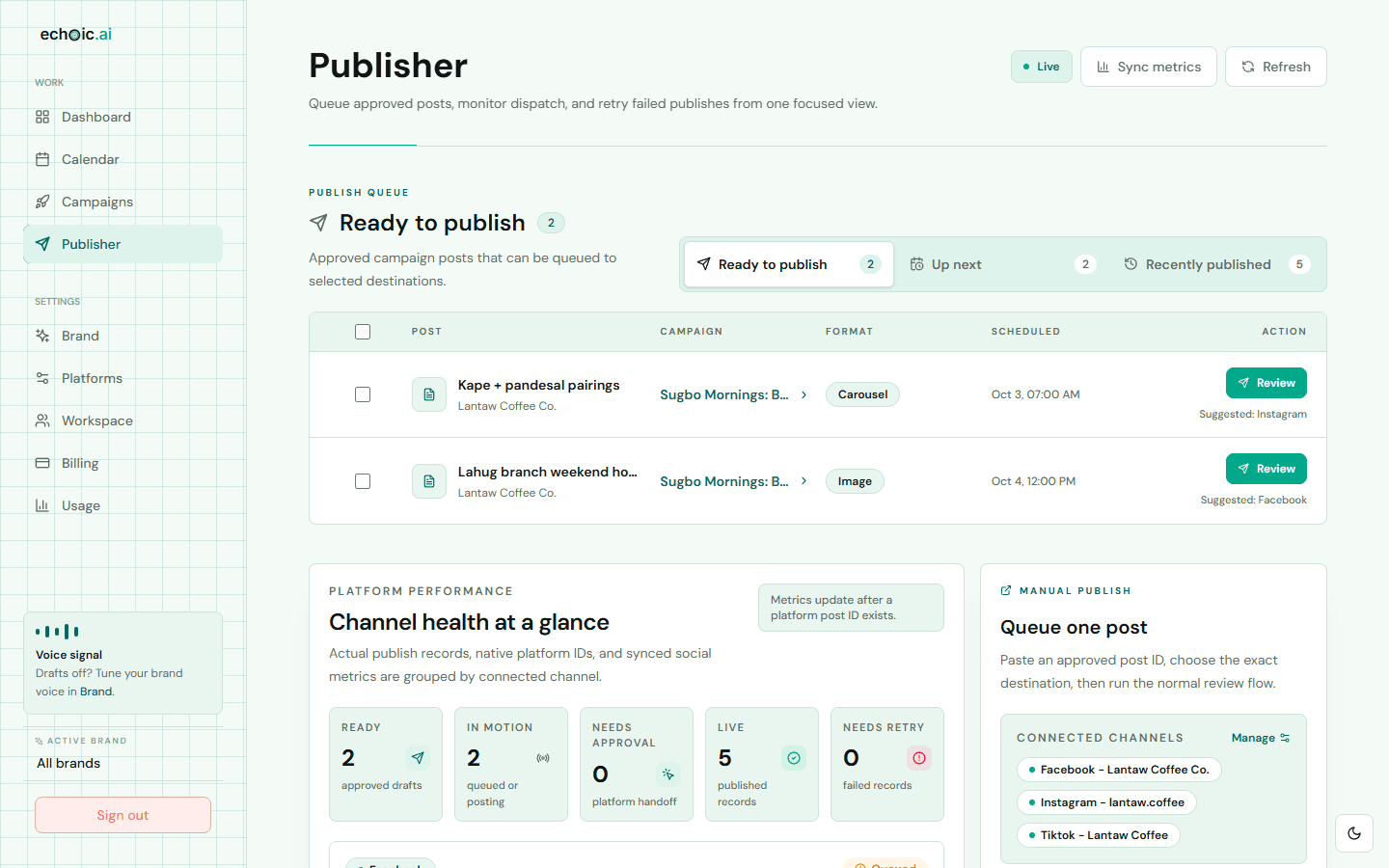Click the Refresh button
The image size is (1389, 868).
[x=1276, y=67]
